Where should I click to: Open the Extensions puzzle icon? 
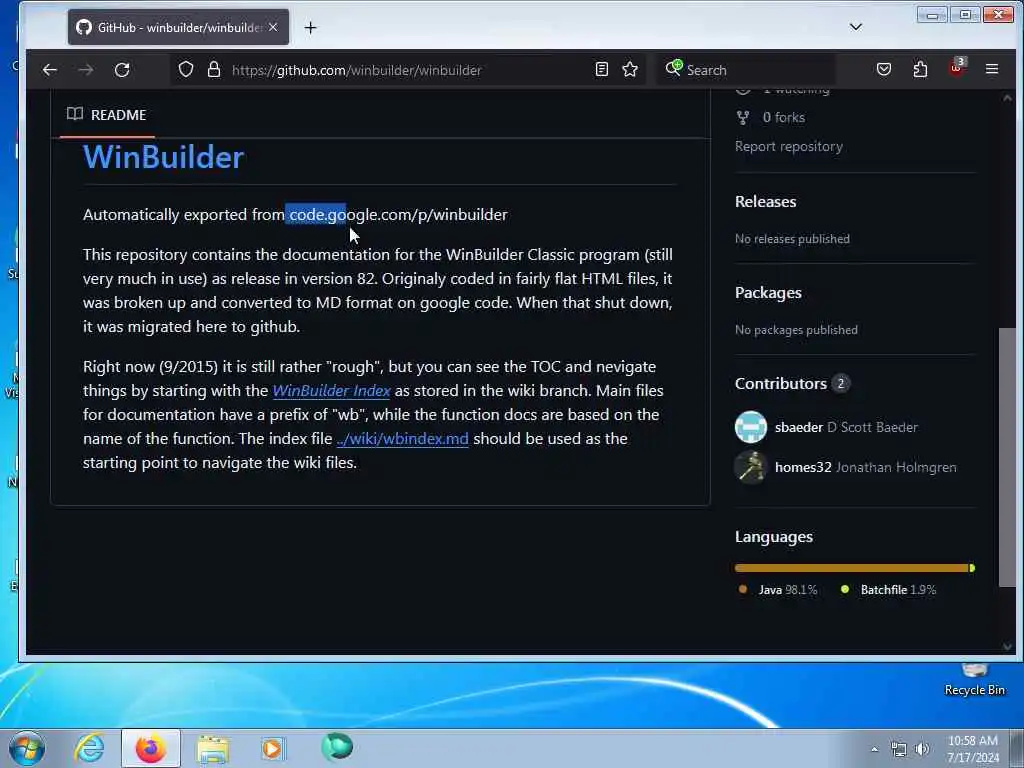[920, 69]
